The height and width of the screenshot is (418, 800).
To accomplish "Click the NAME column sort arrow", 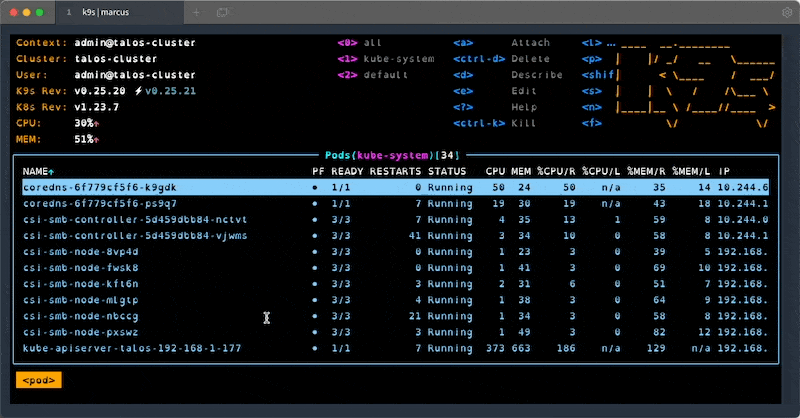I will point(51,172).
